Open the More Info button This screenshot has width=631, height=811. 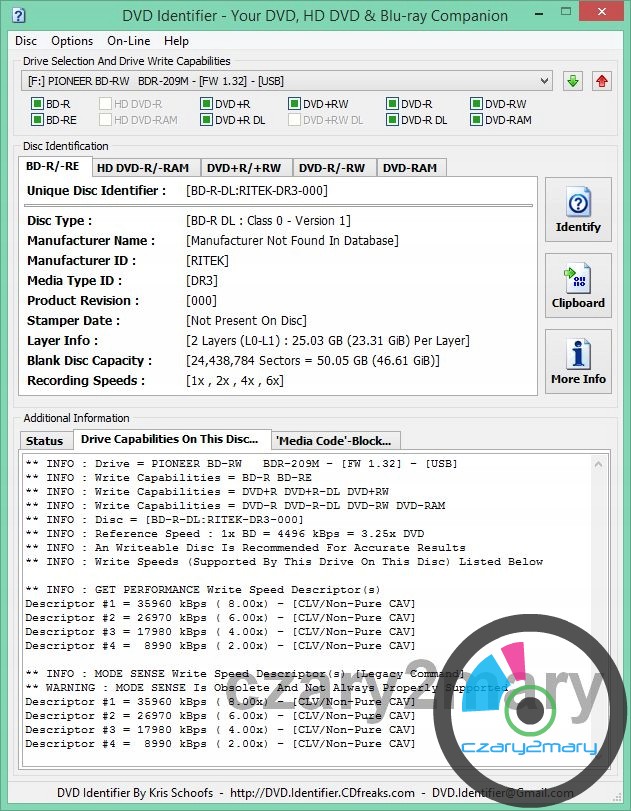tap(578, 363)
